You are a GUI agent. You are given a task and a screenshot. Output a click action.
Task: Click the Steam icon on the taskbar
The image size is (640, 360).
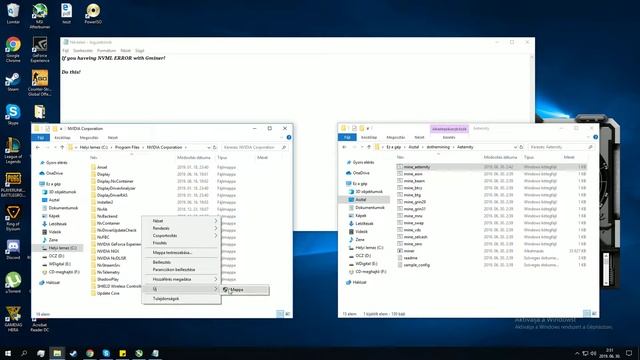73,353
